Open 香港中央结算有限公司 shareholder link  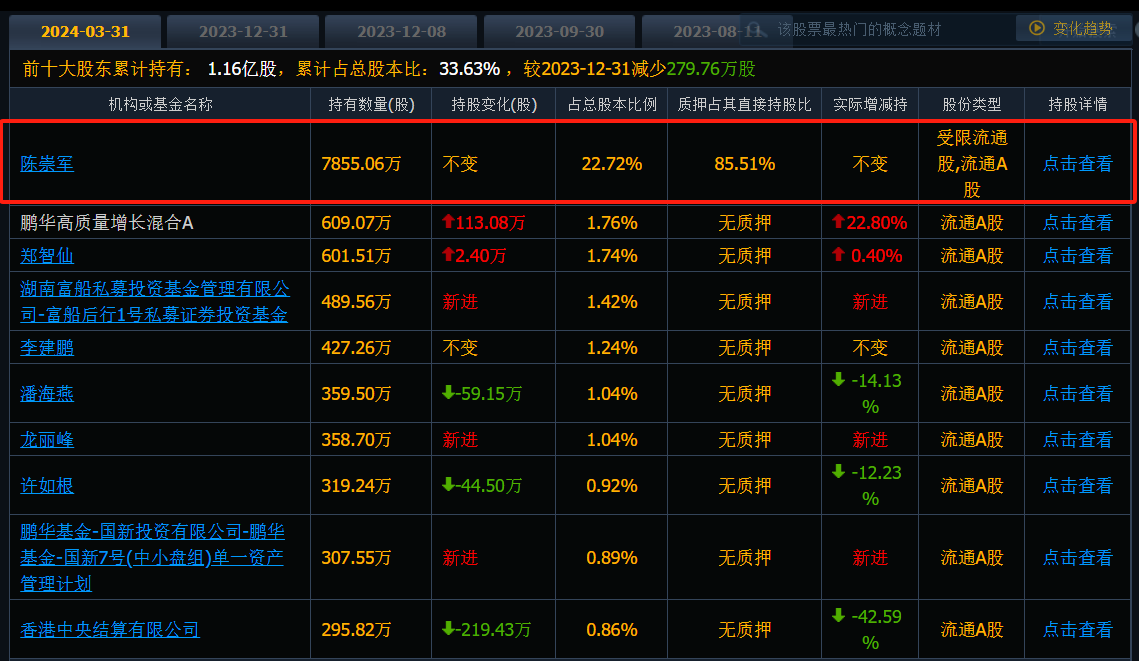pos(110,629)
